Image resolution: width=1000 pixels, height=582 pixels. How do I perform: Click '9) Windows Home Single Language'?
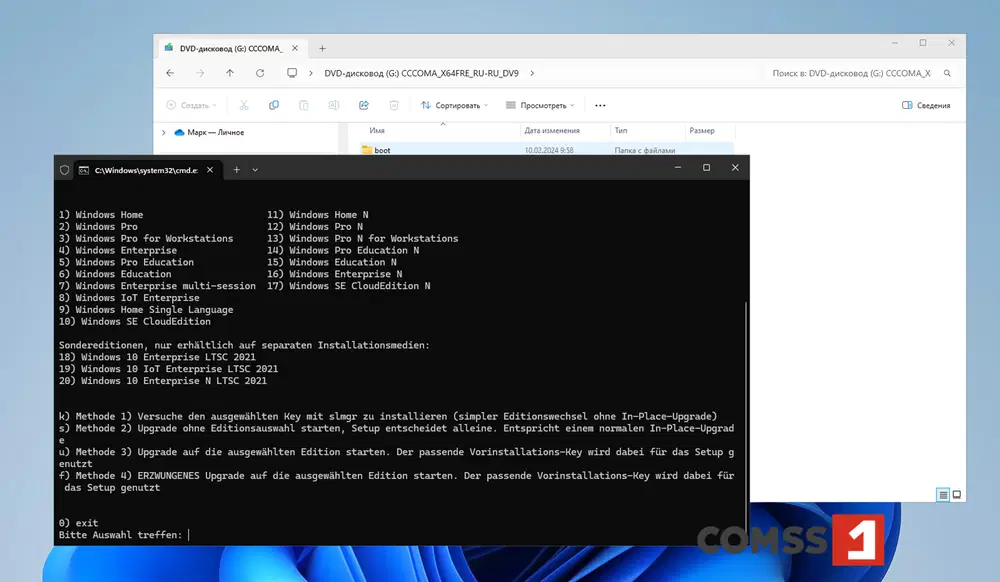[x=146, y=310]
